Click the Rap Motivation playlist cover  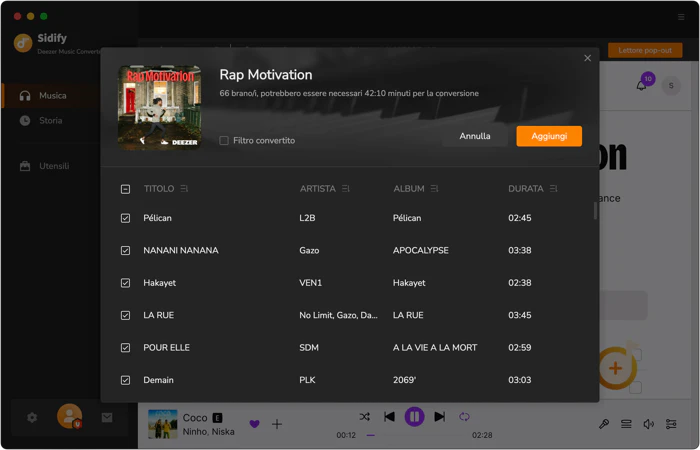click(x=159, y=108)
